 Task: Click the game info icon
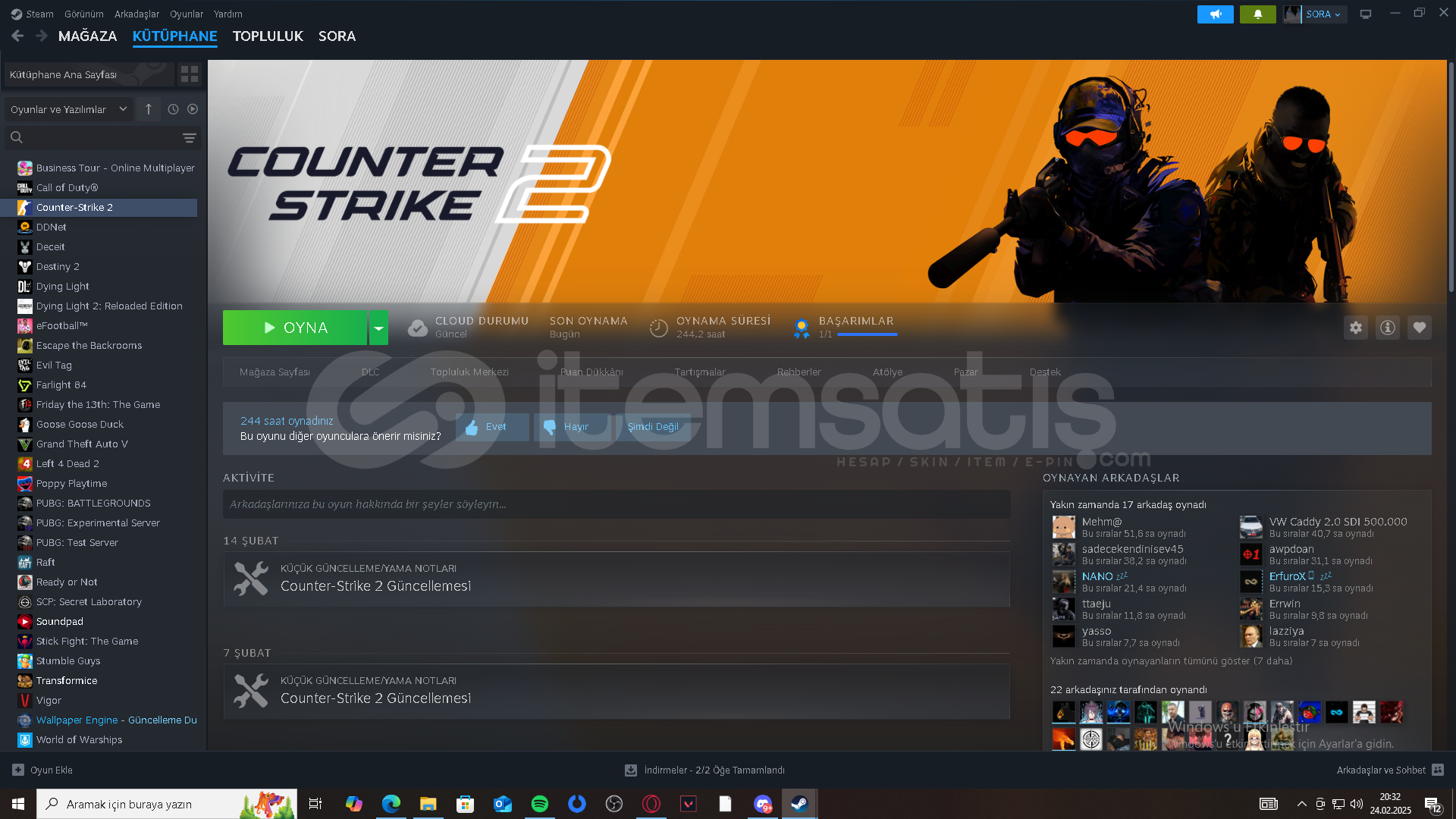pos(1387,328)
